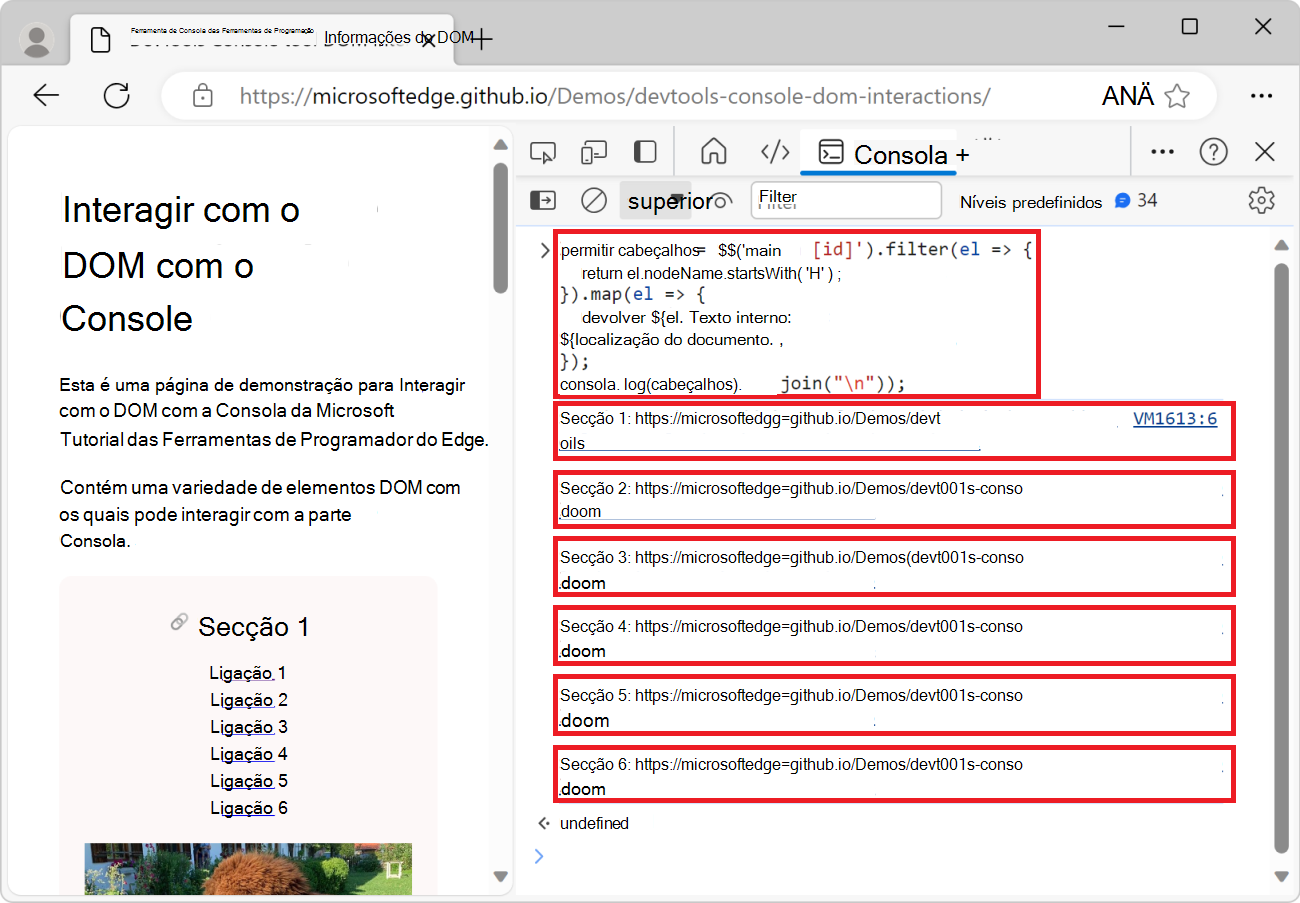Open DevTools activity bar layout toggle
This screenshot has height=903, width=1300.
click(x=645, y=151)
